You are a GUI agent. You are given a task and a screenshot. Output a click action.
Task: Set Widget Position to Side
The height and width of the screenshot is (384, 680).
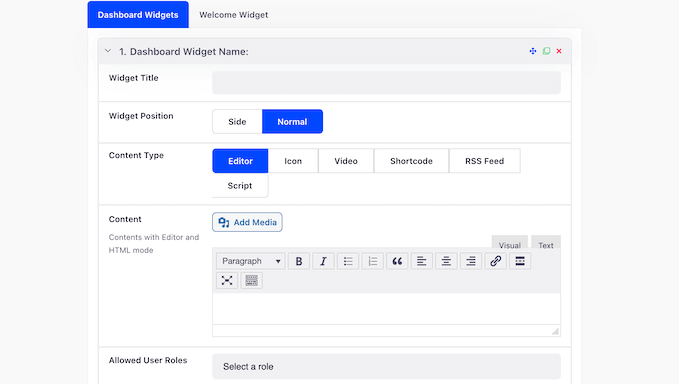coord(237,121)
